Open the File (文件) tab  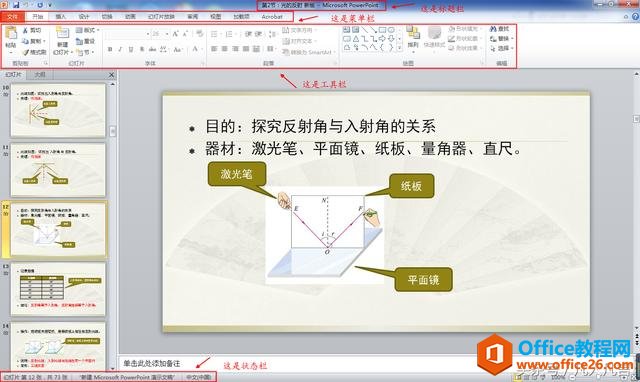tap(12, 17)
